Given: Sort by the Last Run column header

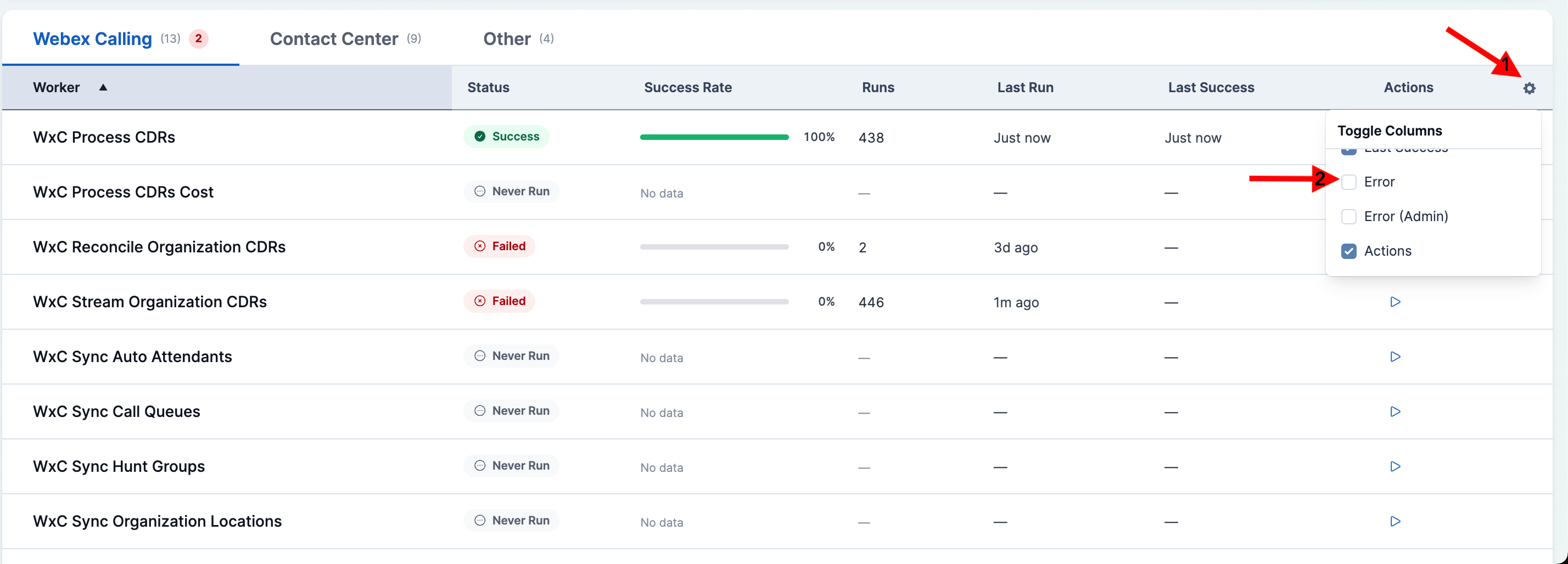Looking at the screenshot, I should pos(1025,88).
